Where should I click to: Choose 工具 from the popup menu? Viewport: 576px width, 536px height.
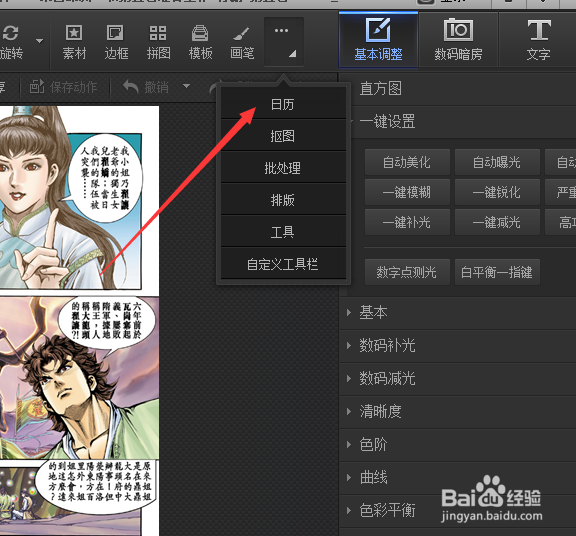[283, 232]
